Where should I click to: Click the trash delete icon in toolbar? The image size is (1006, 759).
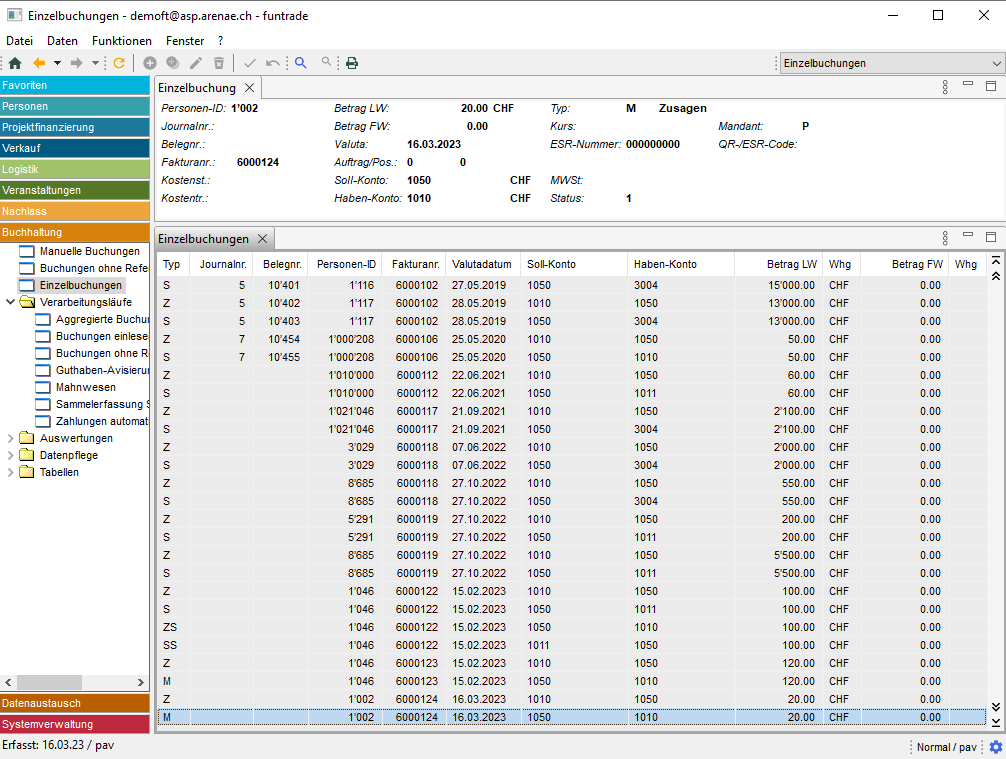219,63
